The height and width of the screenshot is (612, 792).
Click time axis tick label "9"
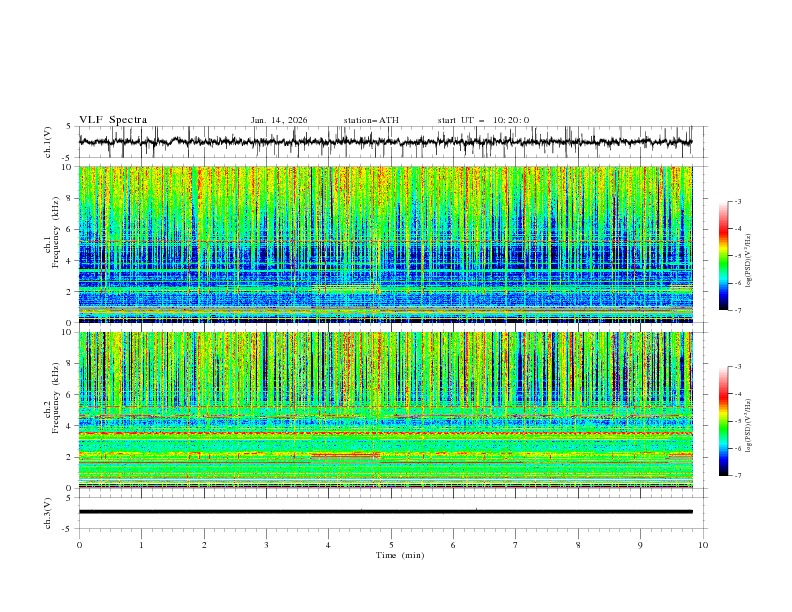(640, 545)
